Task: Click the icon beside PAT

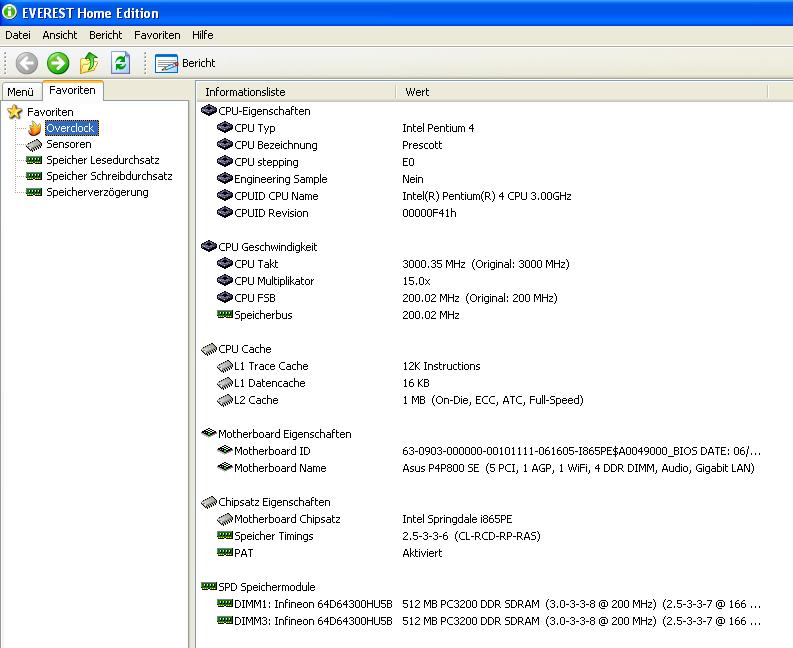Action: (x=225, y=552)
